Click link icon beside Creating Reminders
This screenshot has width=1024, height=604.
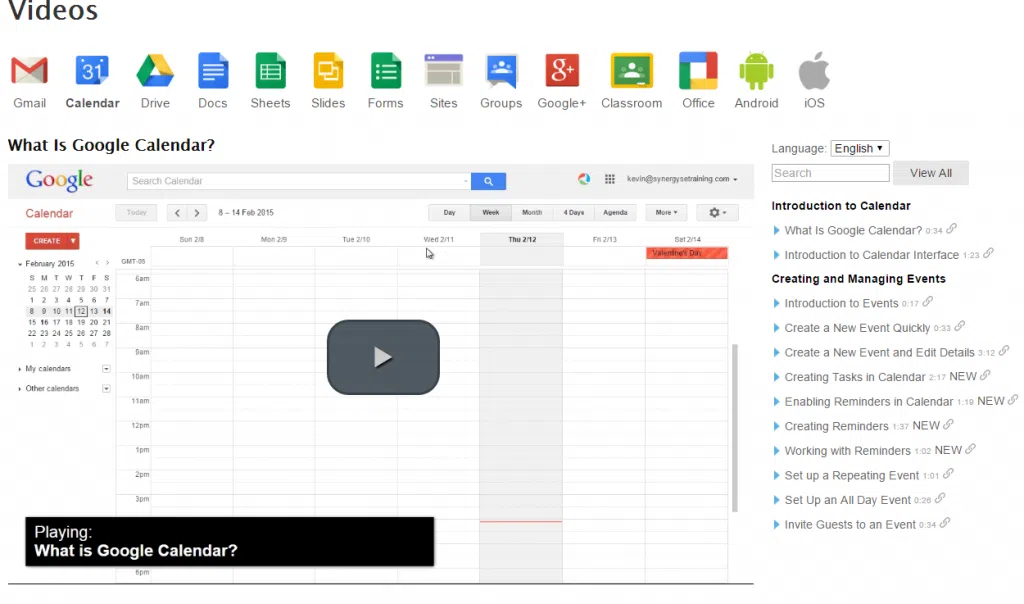pyautogui.click(x=948, y=424)
